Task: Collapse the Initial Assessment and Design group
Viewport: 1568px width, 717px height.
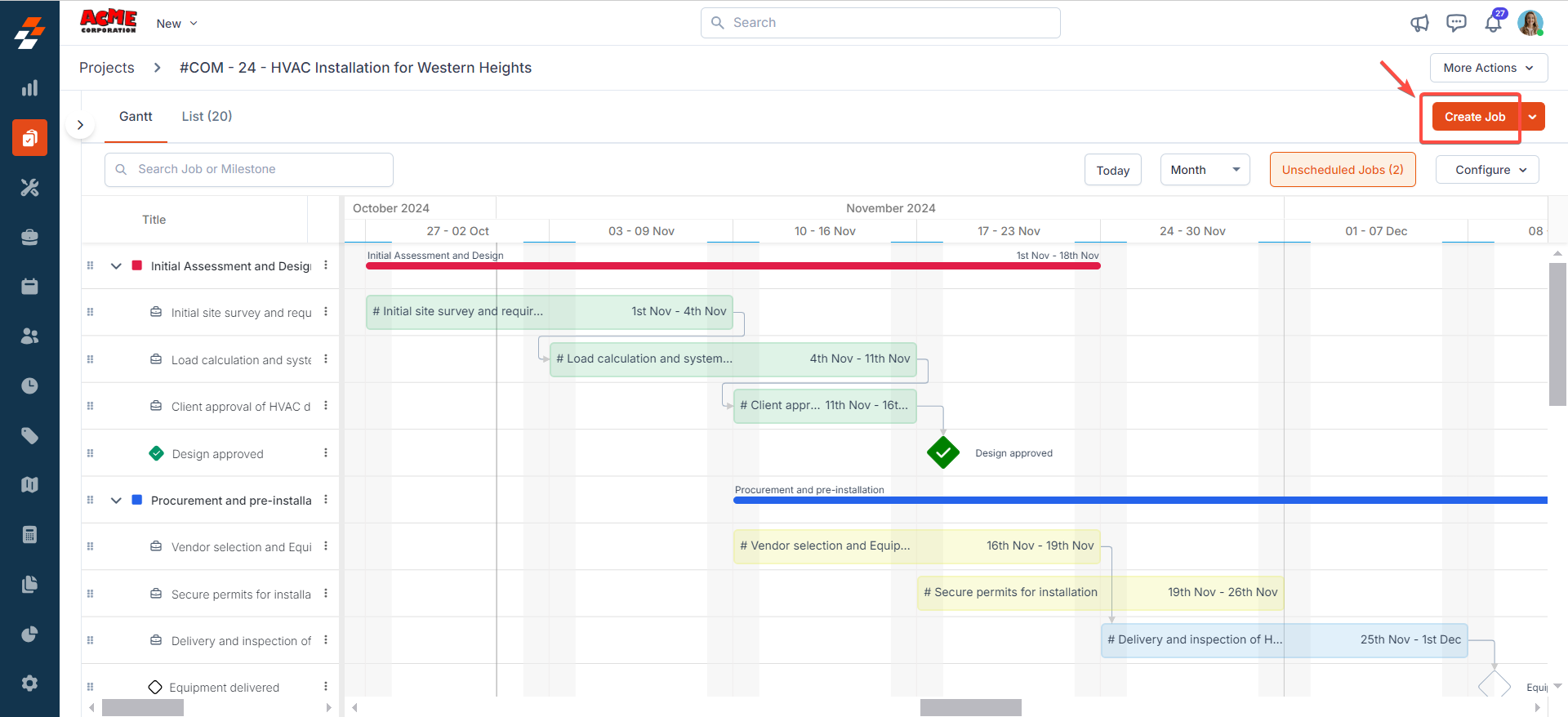Action: point(116,266)
